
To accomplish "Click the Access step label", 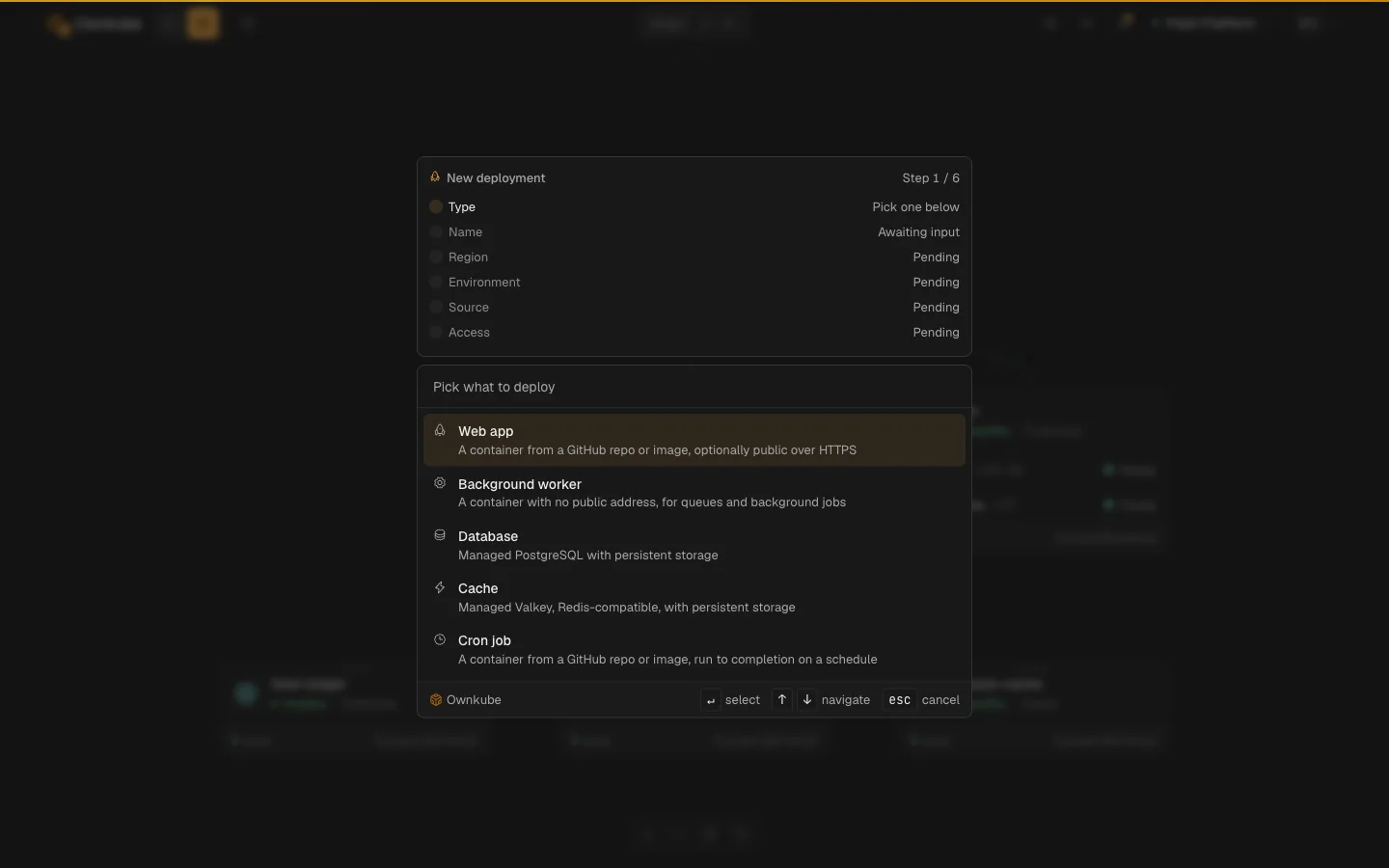I will [x=469, y=332].
